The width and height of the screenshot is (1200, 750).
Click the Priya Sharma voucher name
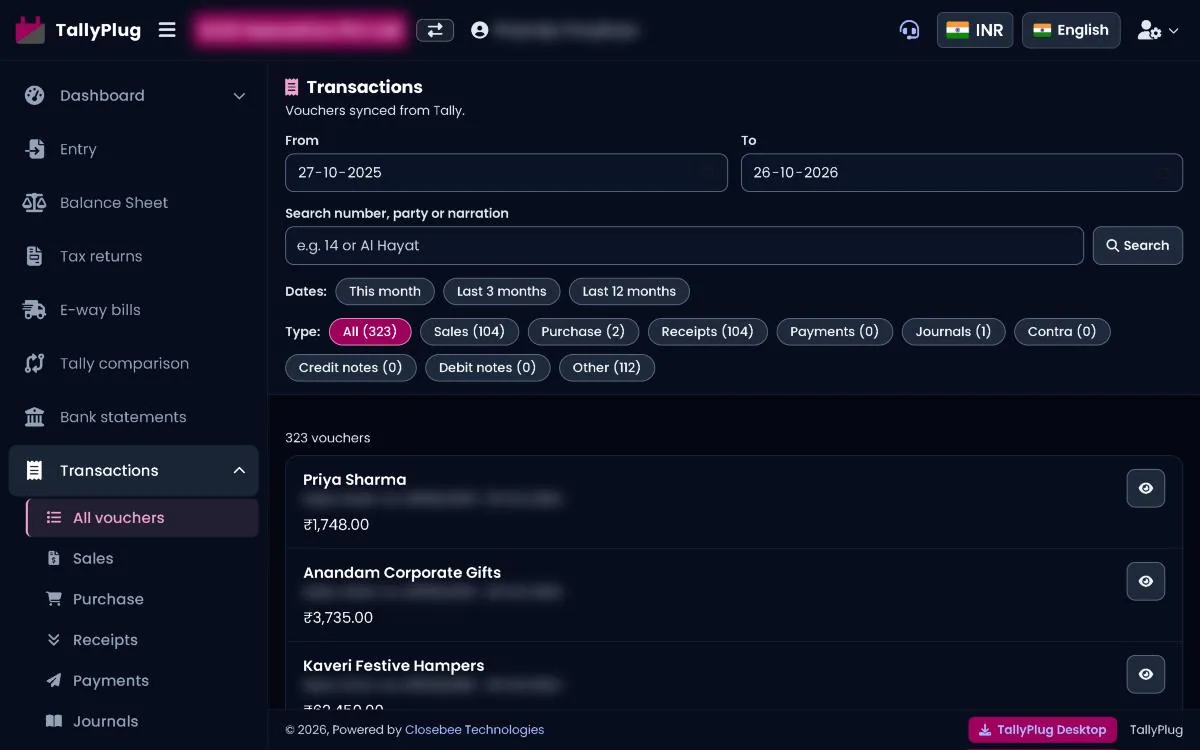coord(355,480)
